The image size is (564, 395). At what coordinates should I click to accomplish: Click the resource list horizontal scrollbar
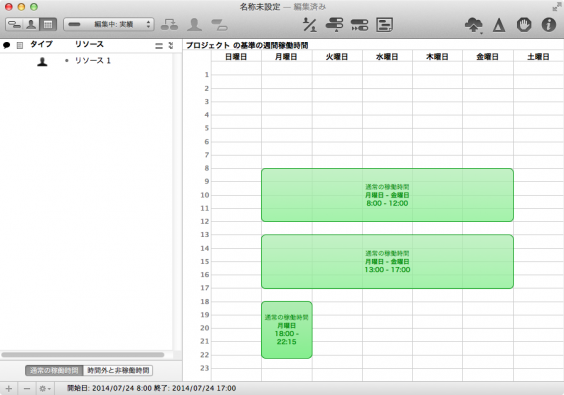coord(83,355)
